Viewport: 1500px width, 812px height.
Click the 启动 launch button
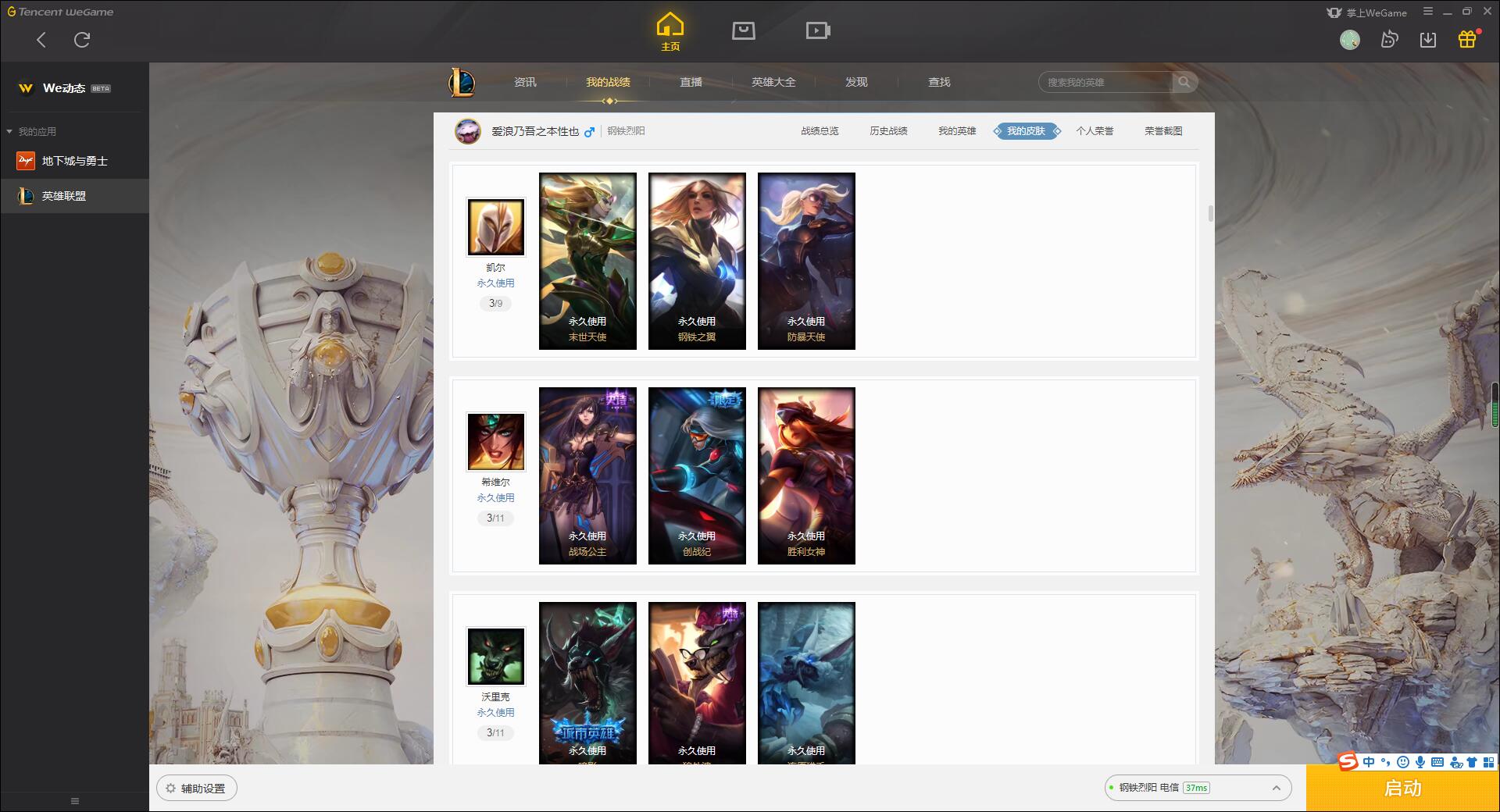1402,789
